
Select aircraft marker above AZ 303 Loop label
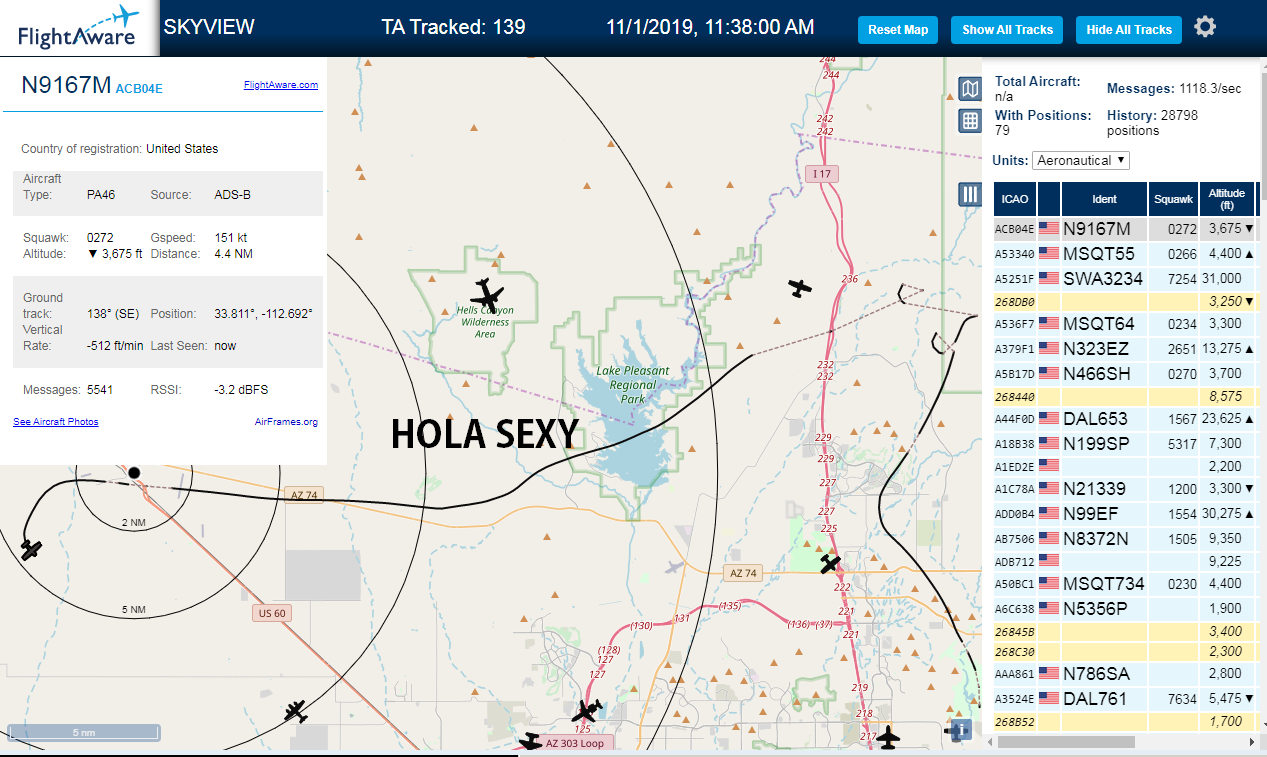(x=587, y=711)
